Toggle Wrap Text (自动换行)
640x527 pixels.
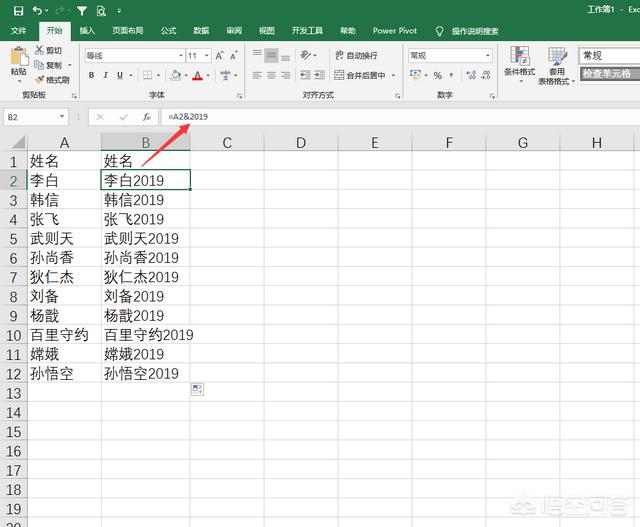(x=356, y=55)
